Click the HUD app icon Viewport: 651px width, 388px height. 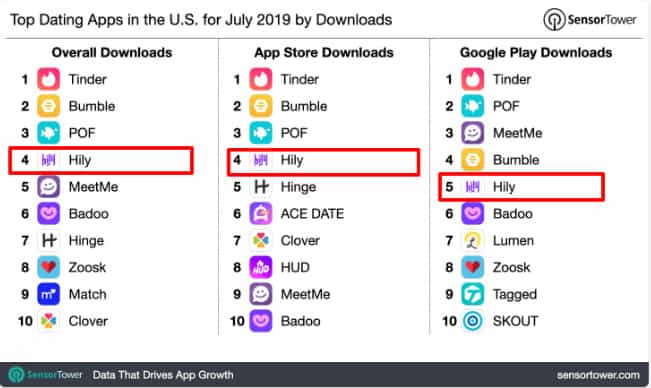[261, 267]
